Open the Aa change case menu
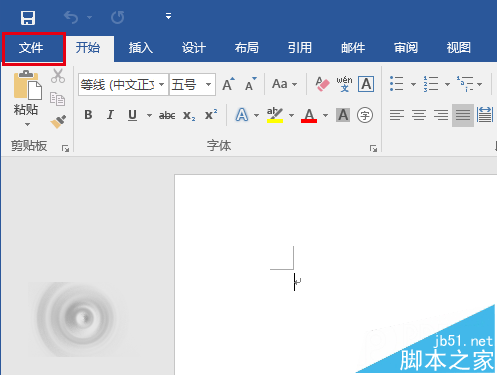 pos(284,84)
